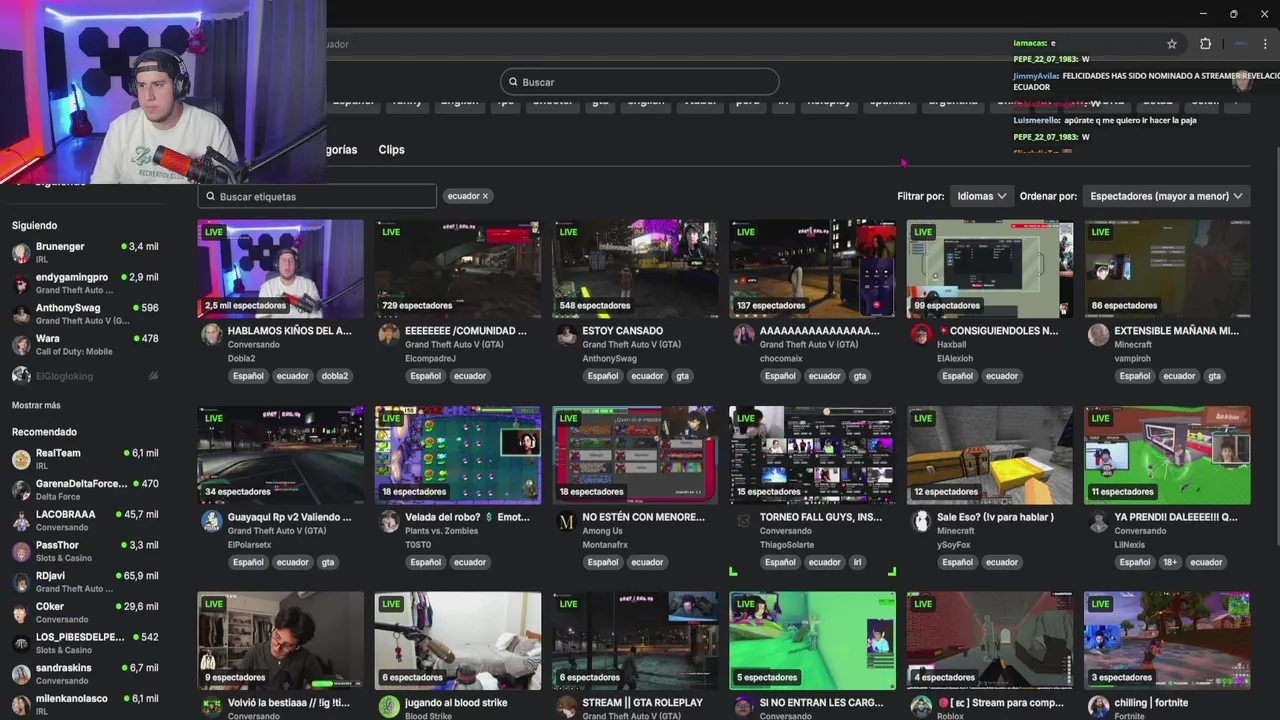Open the TORNEO FALL GUYS stream thumbnail
Screen dimensions: 1280x720
[812, 454]
